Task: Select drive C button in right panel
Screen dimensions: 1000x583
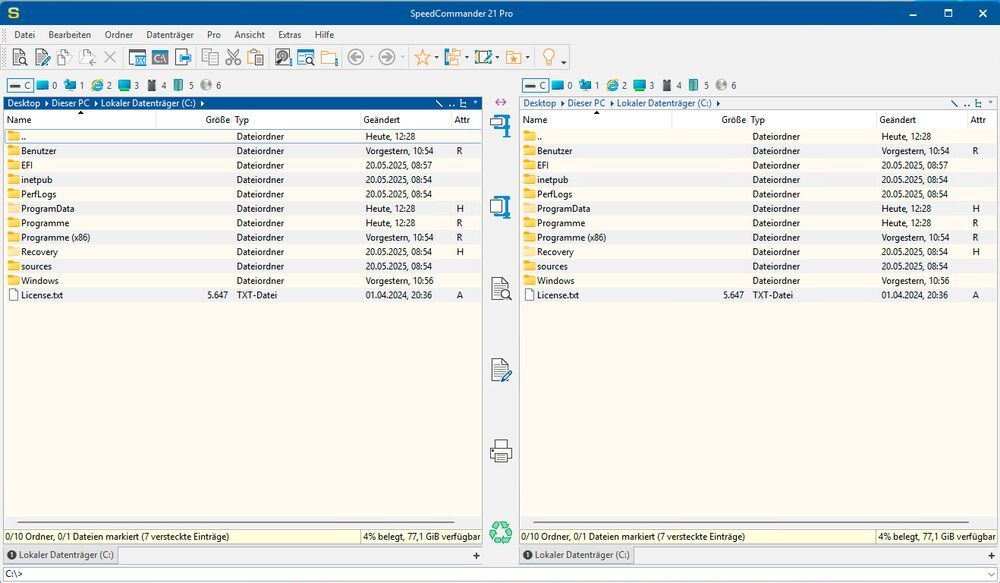Action: pyautogui.click(x=535, y=85)
